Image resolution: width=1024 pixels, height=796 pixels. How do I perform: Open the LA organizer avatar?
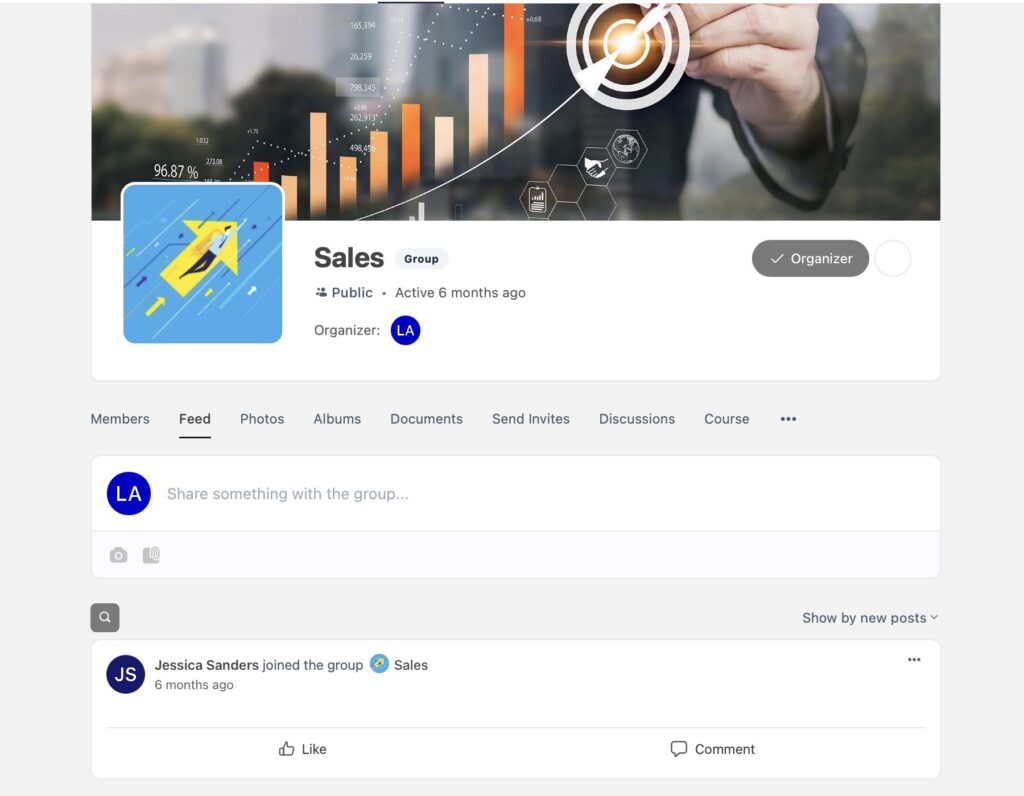pyautogui.click(x=405, y=330)
